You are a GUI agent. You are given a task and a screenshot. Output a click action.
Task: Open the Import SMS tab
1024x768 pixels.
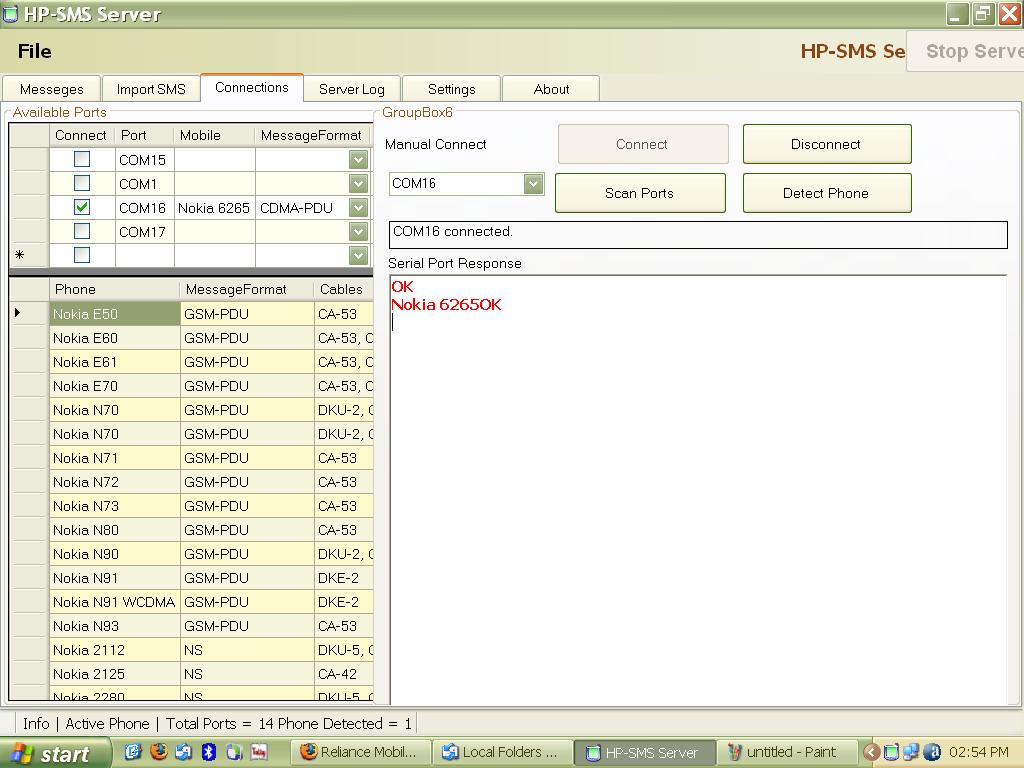(x=151, y=89)
